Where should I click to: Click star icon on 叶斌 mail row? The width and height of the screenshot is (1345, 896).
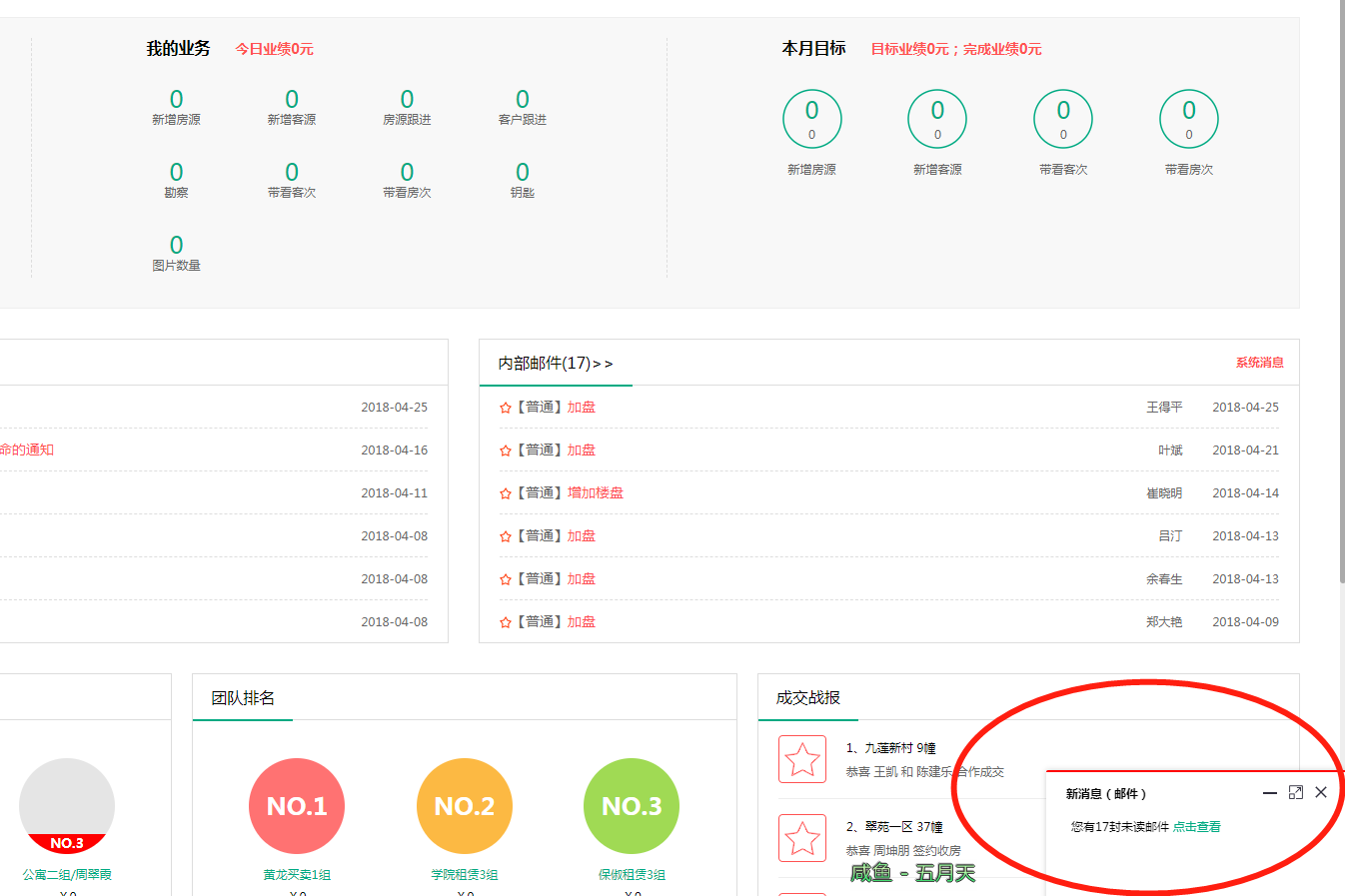(505, 450)
